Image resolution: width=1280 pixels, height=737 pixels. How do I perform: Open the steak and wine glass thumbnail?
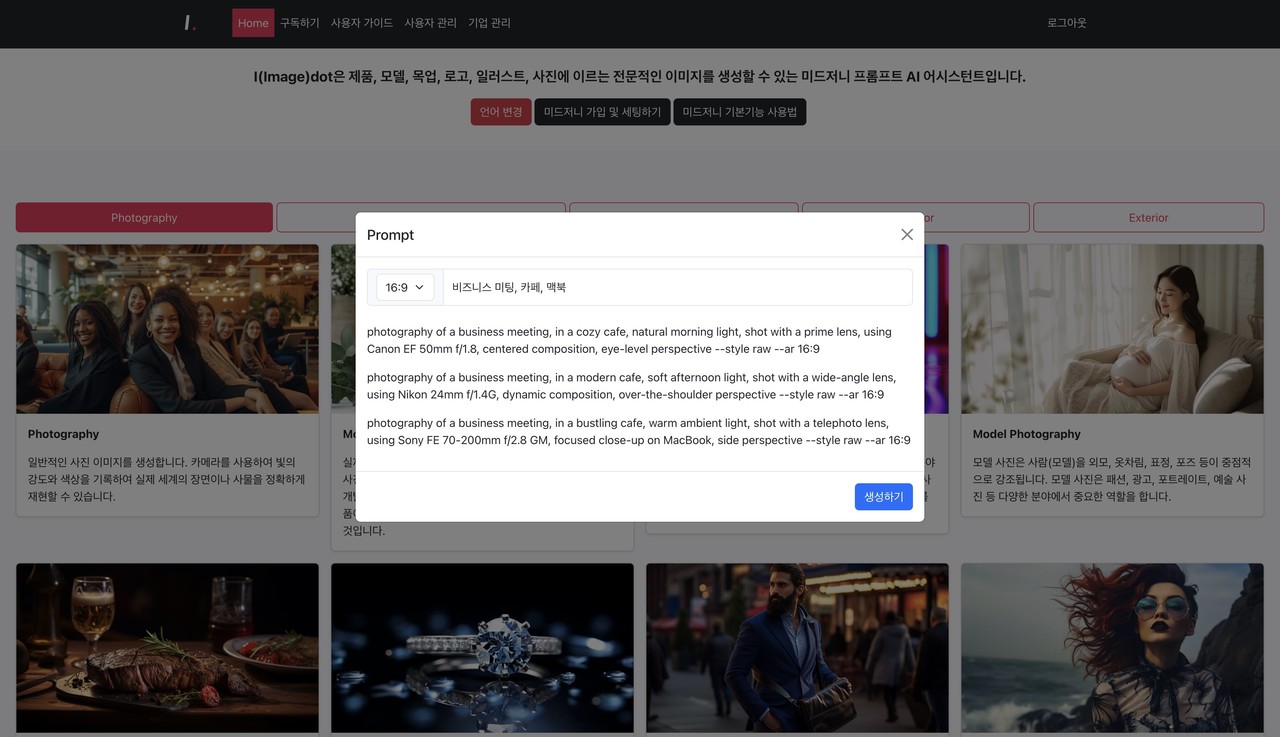(x=167, y=648)
